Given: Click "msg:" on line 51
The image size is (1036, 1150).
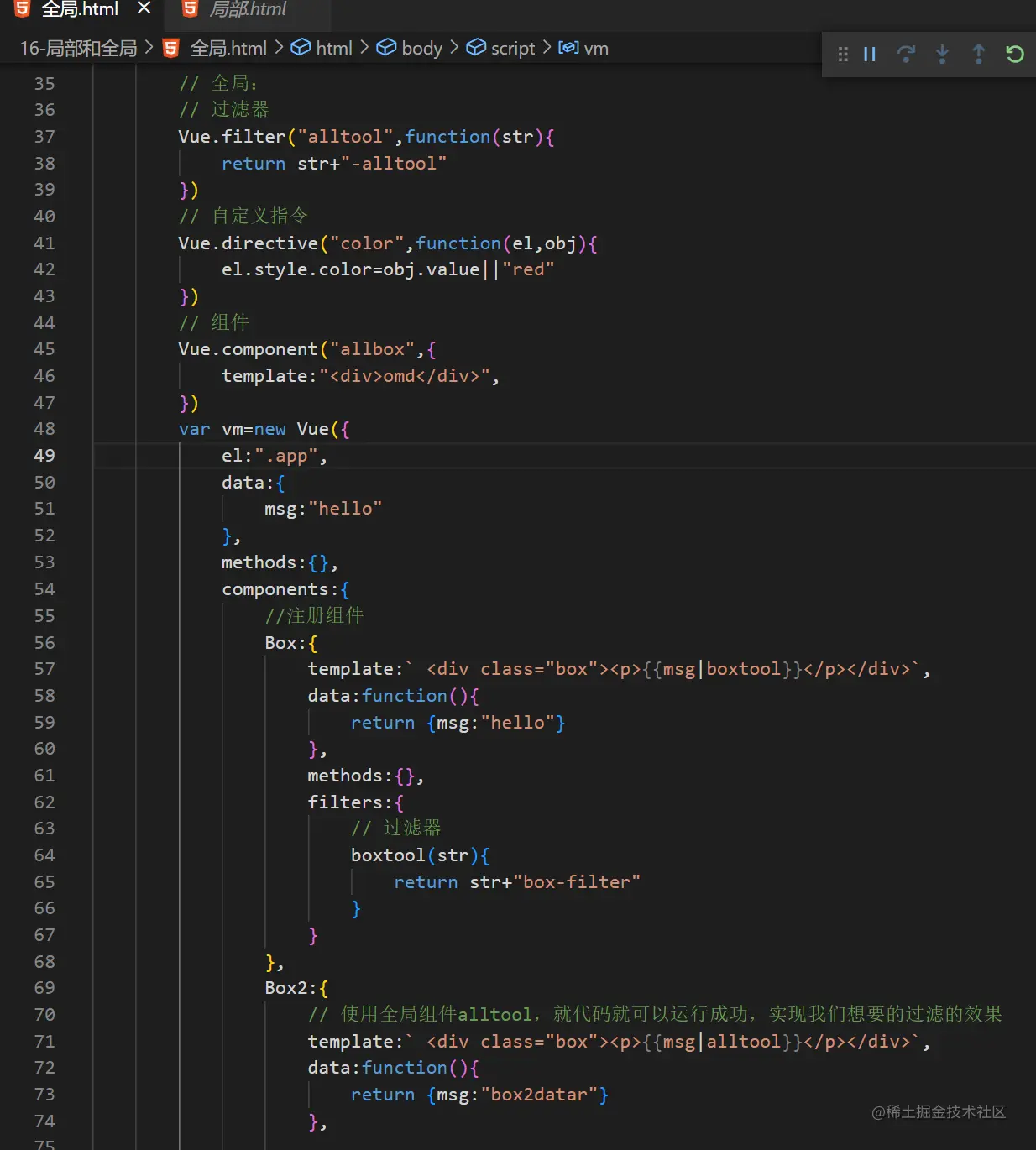Looking at the screenshot, I should (x=285, y=509).
